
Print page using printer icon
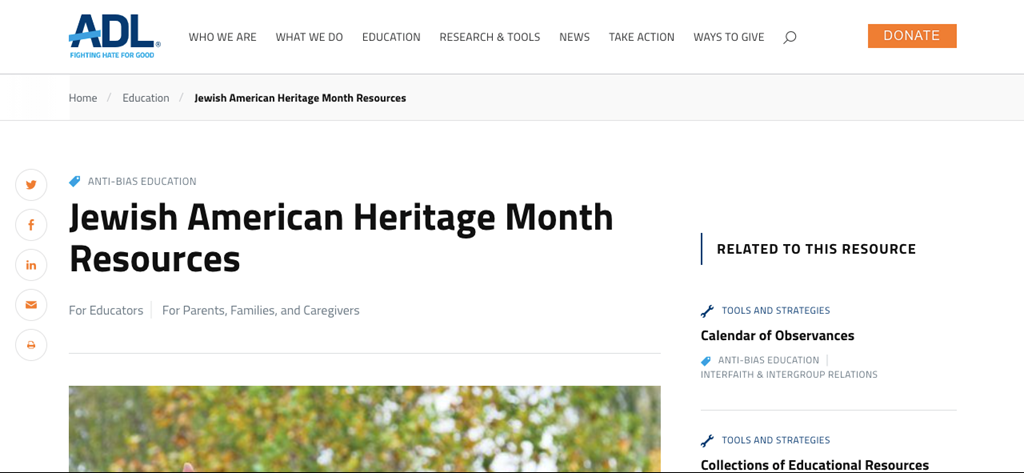coord(31,345)
